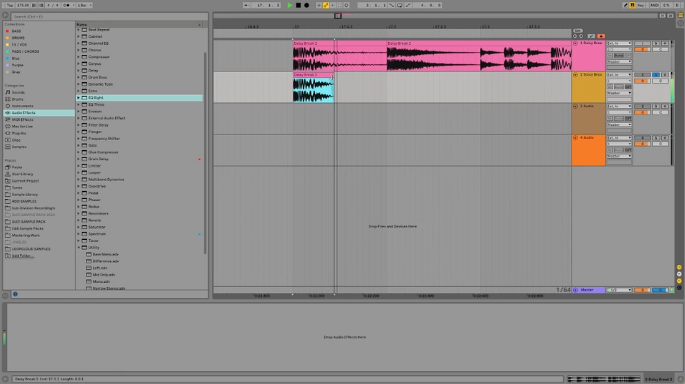This screenshot has height=384, width=685.
Task: Open the Drums category
Action: (x=17, y=99)
